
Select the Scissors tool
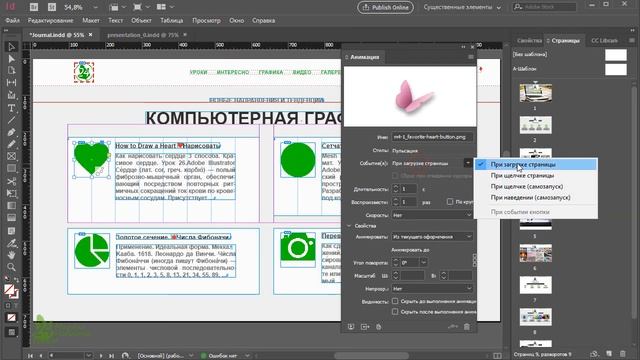(11, 181)
